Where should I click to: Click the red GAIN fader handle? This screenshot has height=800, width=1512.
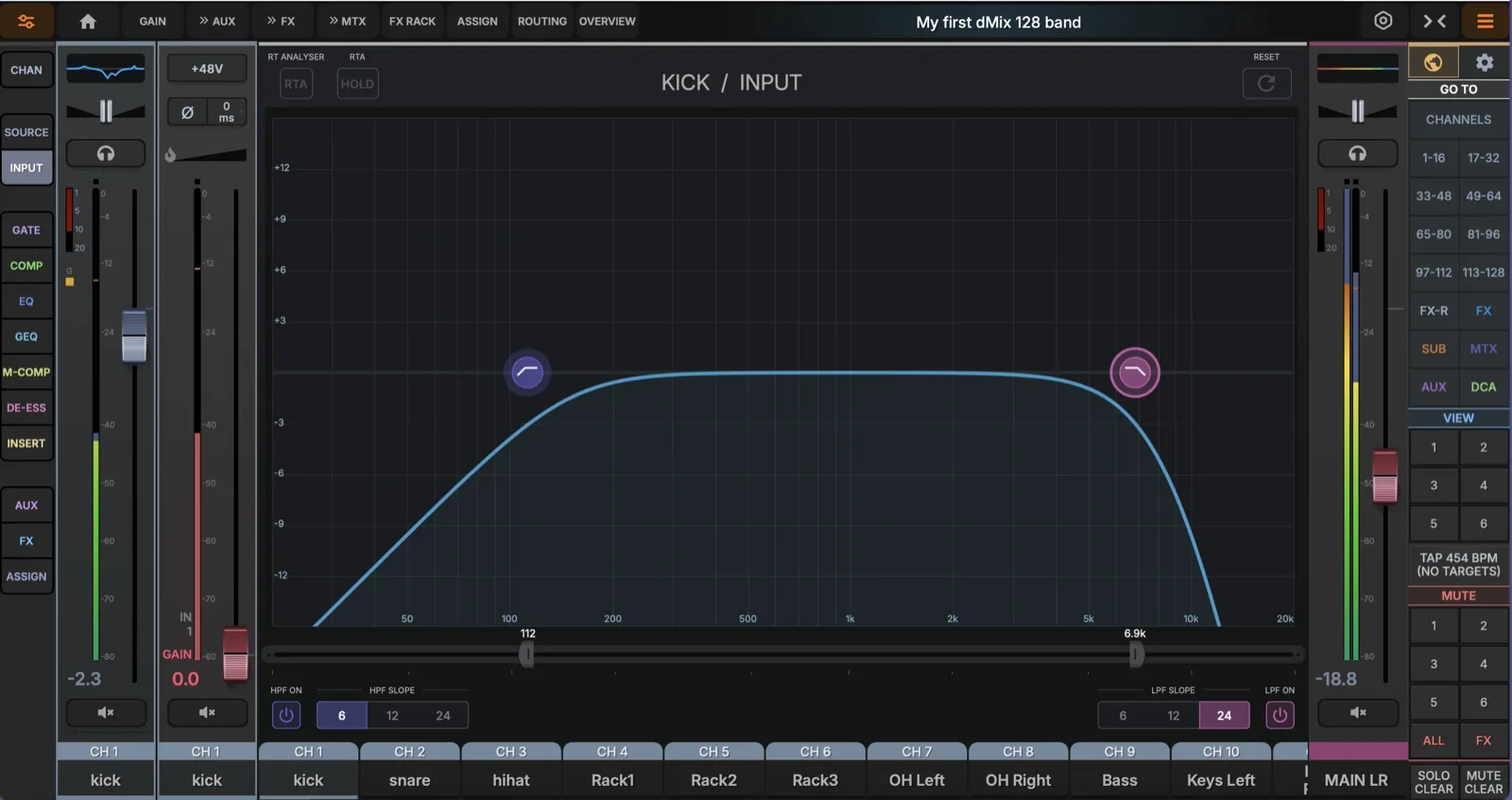(235, 654)
